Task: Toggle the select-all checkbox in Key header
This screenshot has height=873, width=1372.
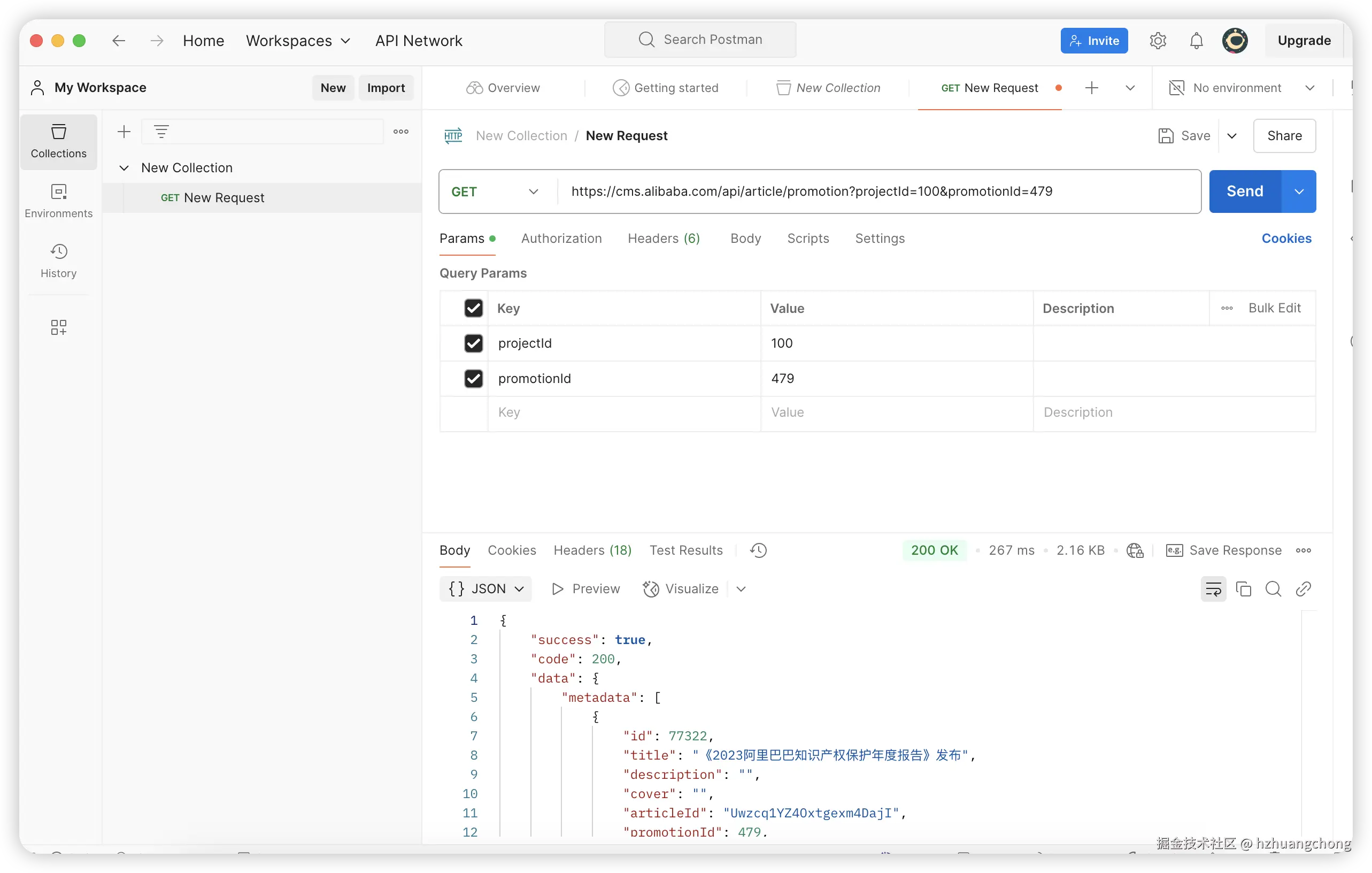Action: tap(473, 308)
